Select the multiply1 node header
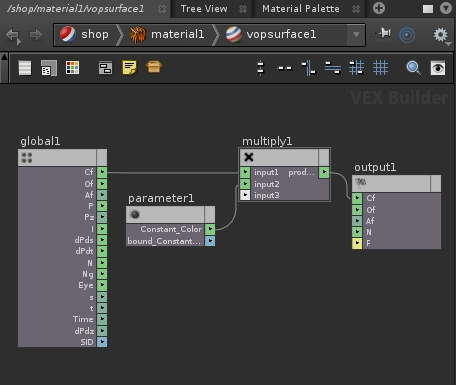 (x=279, y=157)
